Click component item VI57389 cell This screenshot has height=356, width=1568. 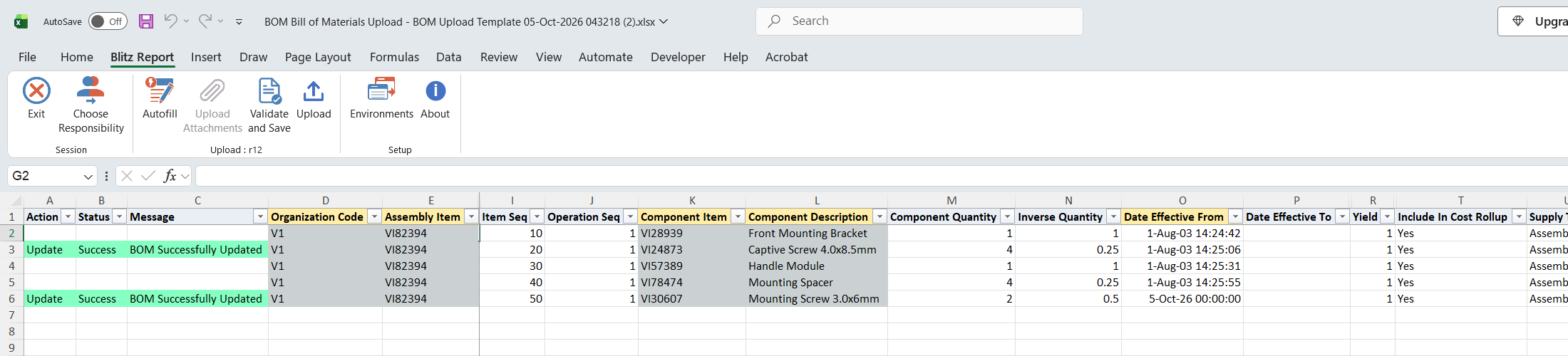pos(692,266)
